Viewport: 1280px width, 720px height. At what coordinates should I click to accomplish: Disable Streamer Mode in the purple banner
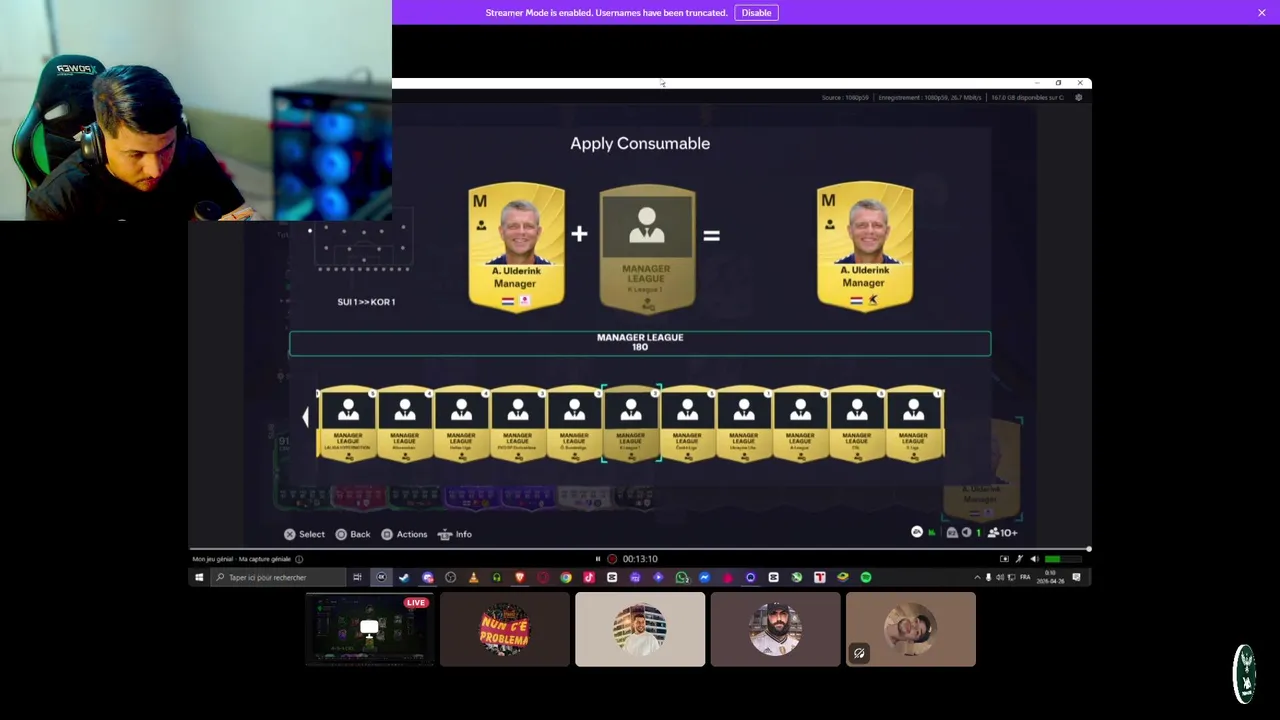coord(756,13)
